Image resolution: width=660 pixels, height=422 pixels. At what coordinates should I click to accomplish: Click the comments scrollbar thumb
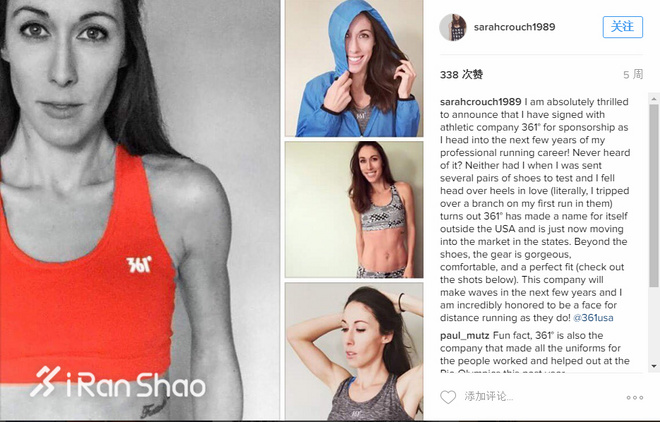coord(654,196)
